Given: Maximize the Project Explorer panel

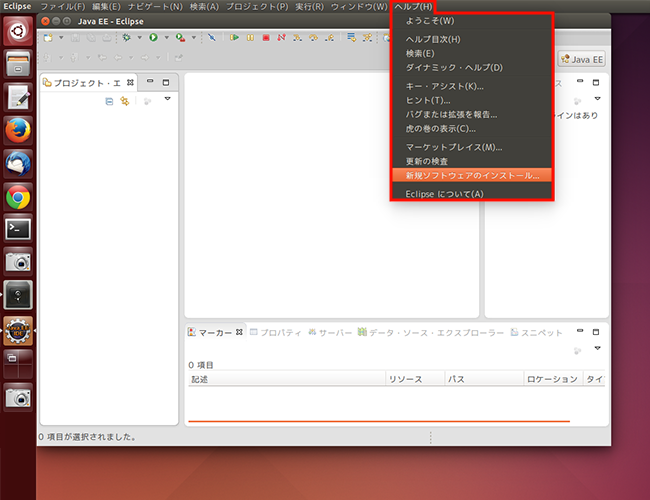Looking at the screenshot, I should (166, 83).
